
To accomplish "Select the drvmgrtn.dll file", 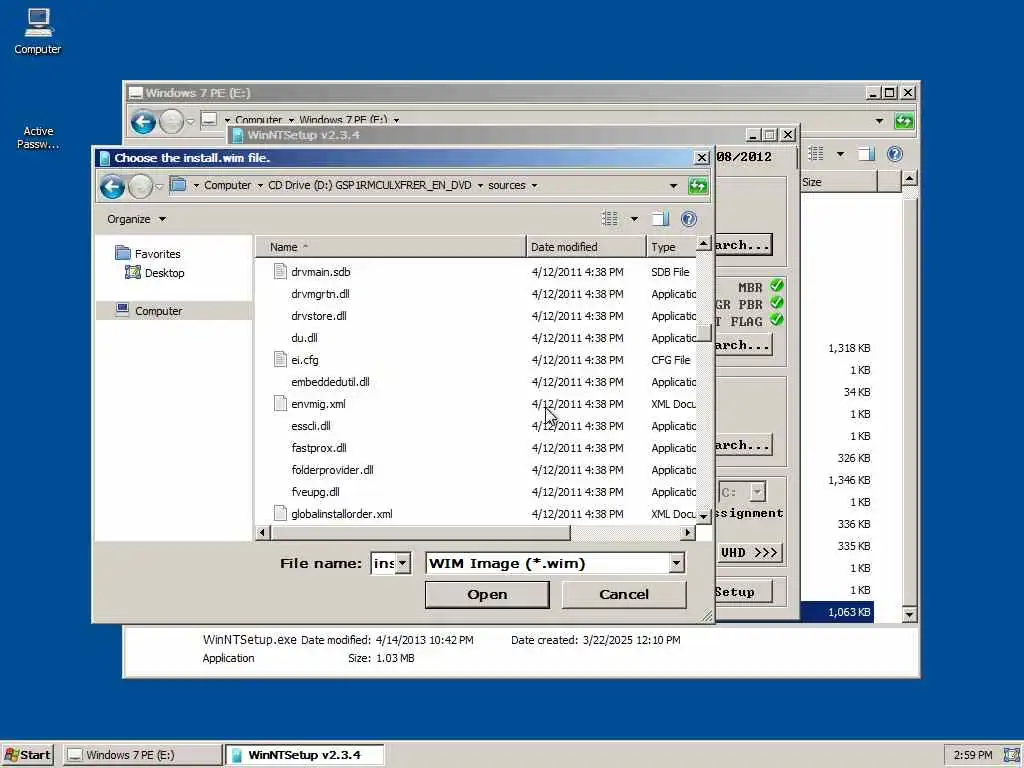I will pos(320,294).
